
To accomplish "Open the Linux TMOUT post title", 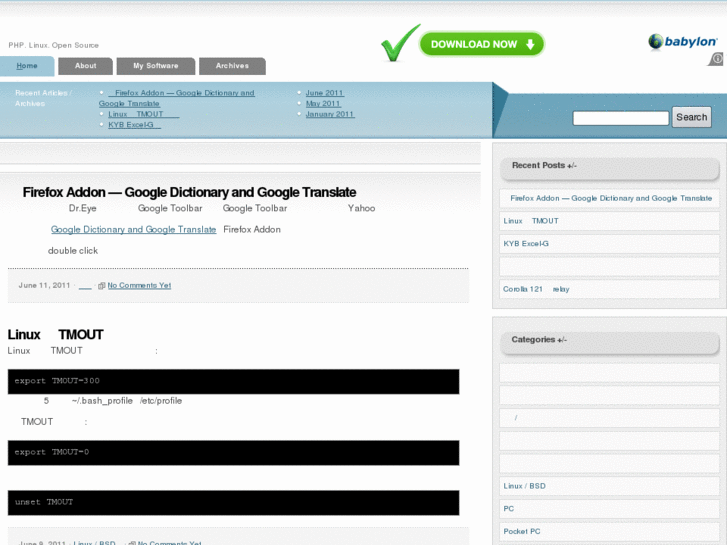I will point(56,334).
